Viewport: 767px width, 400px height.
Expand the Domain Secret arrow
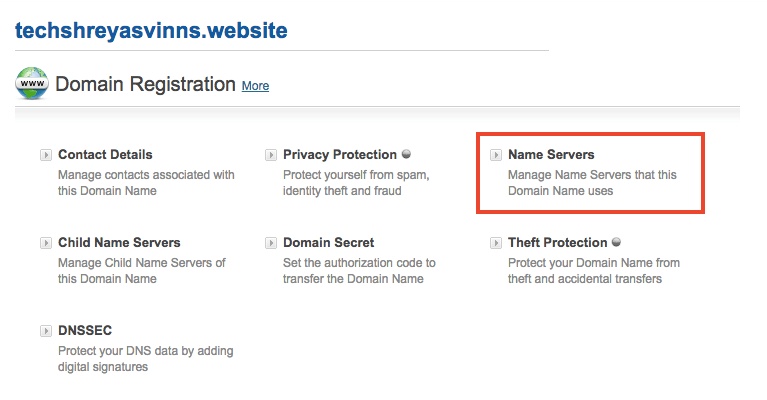pos(271,243)
